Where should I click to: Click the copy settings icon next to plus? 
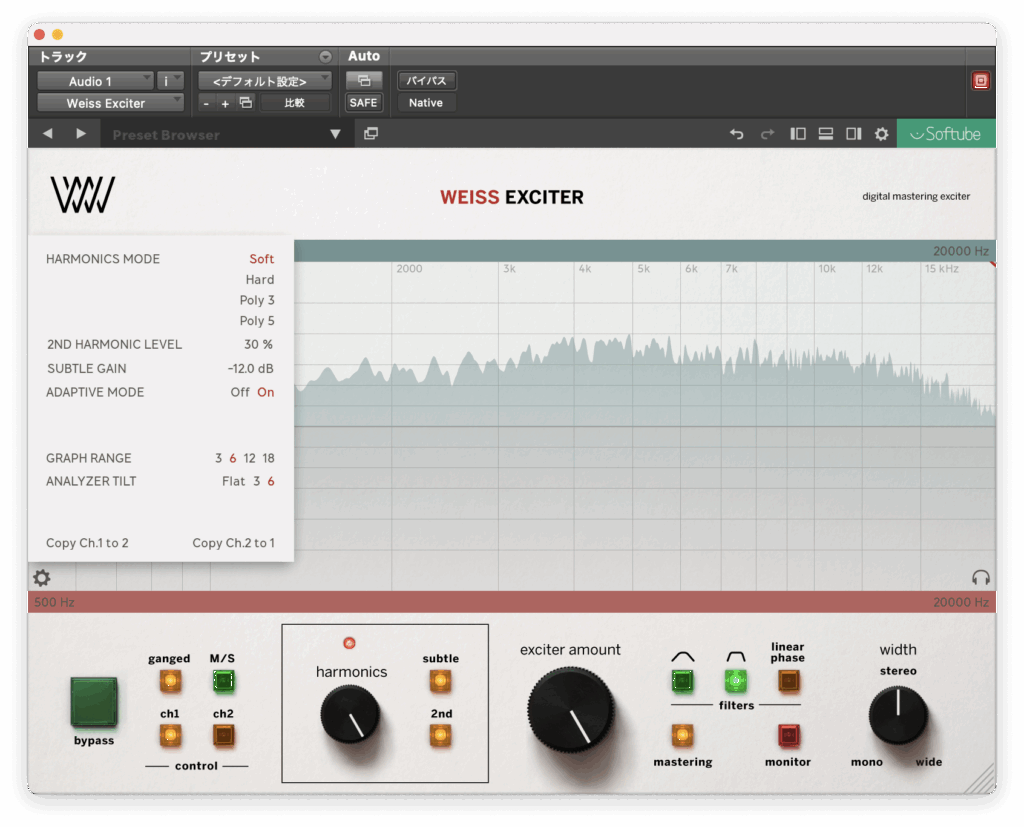246,103
